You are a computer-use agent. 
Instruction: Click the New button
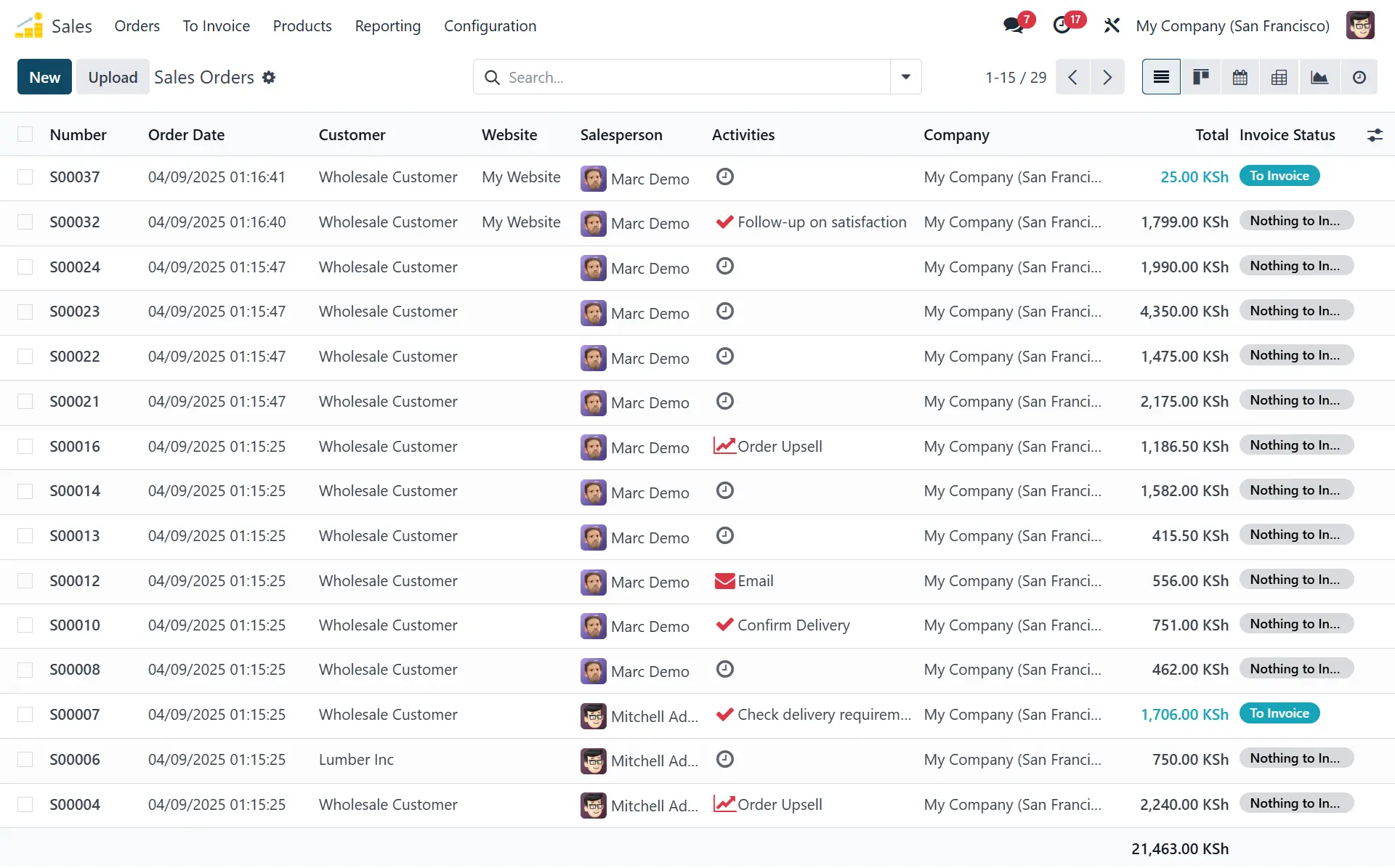(44, 77)
